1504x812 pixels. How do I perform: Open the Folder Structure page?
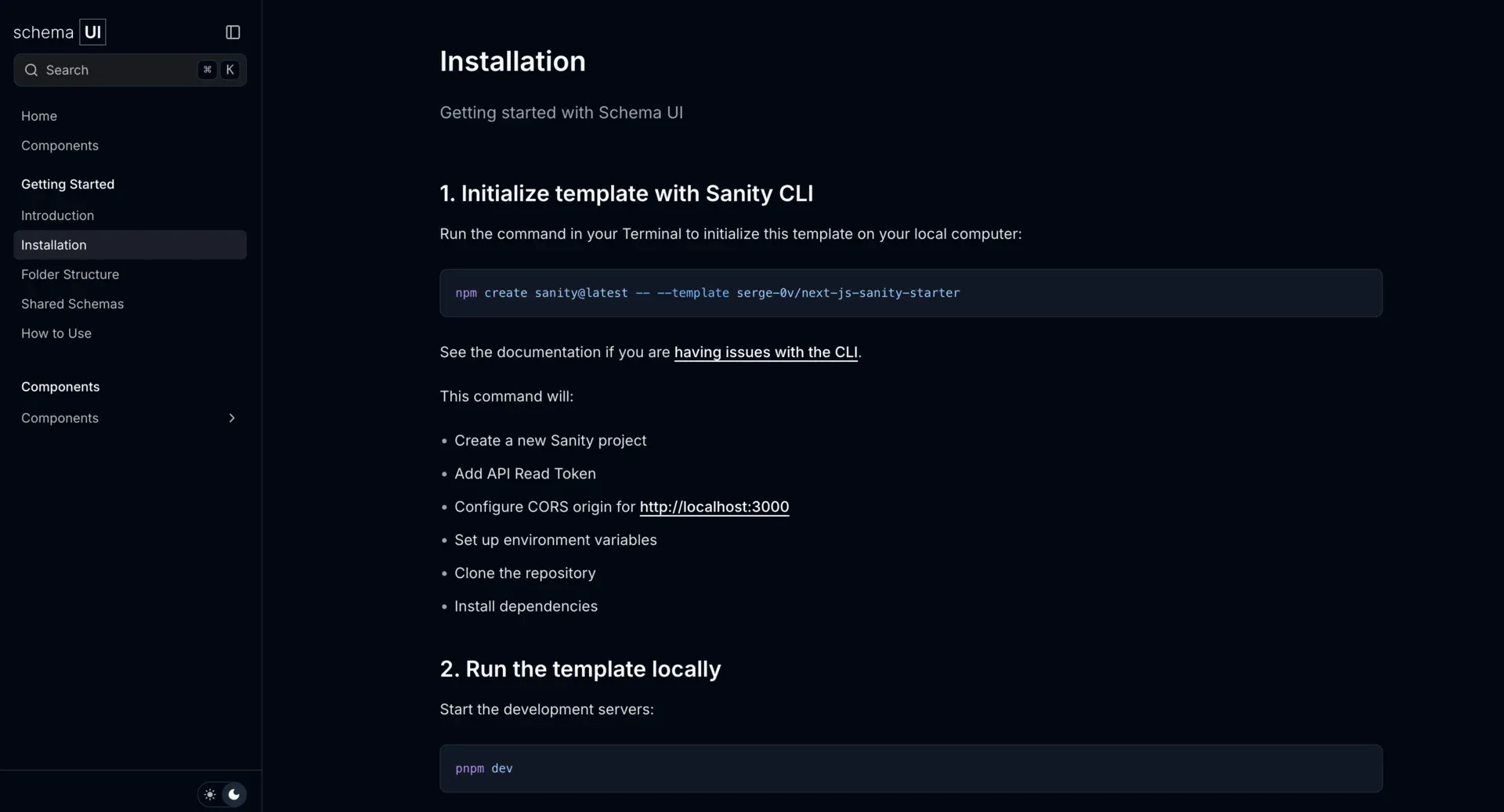pos(70,275)
